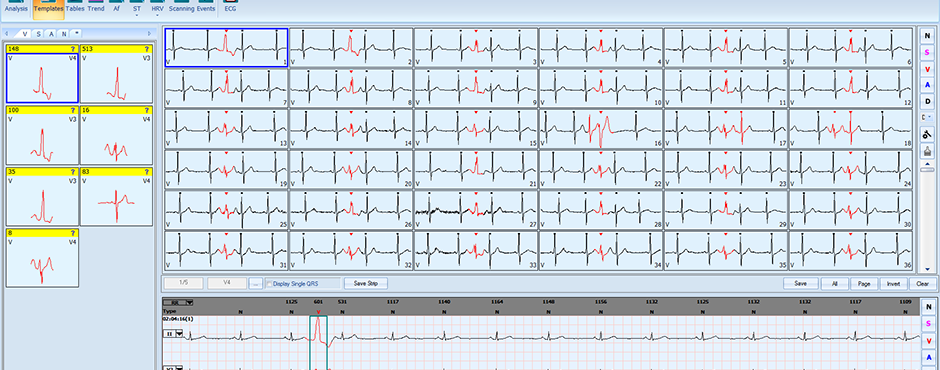Click the Save Strip button
This screenshot has width=940, height=370.
[x=366, y=283]
